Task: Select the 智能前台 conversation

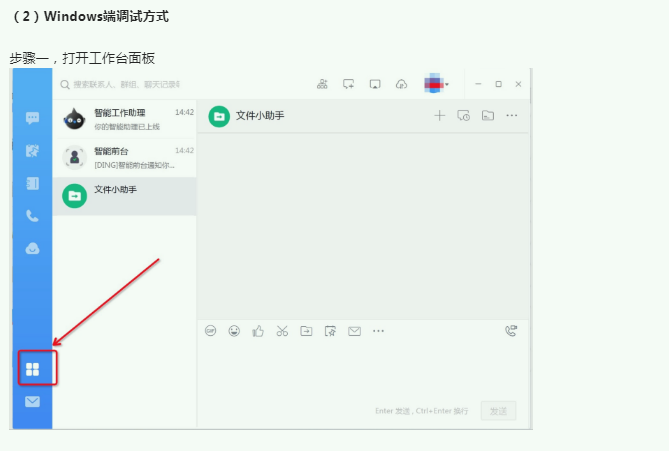Action: (125, 157)
